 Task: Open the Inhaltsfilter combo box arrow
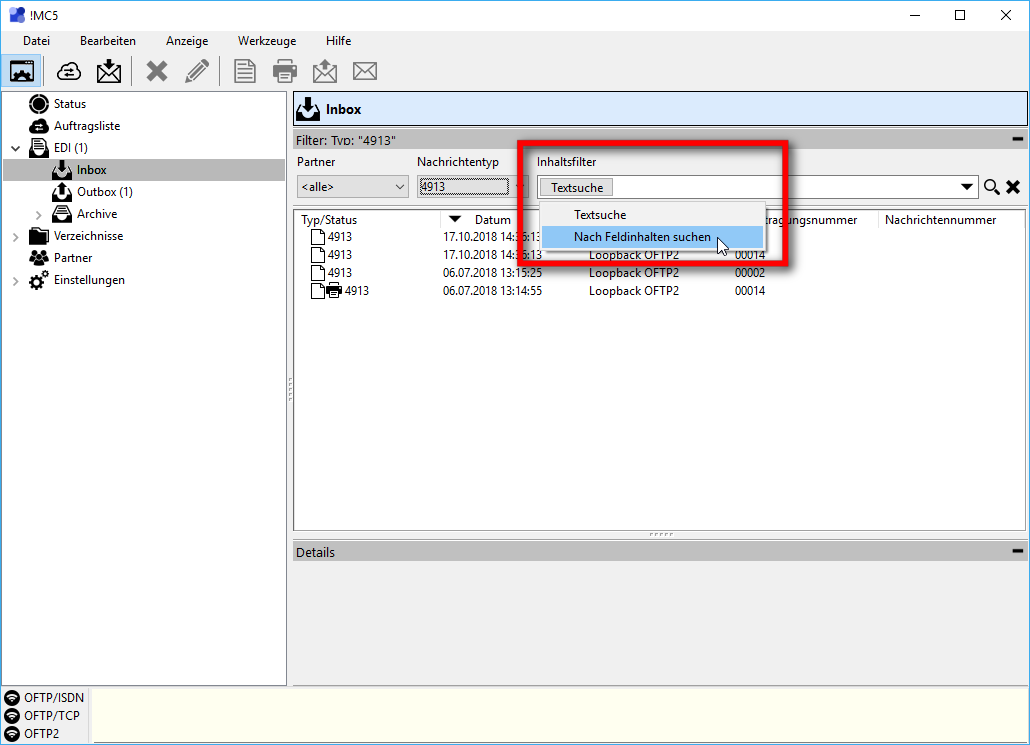pyautogui.click(x=967, y=187)
